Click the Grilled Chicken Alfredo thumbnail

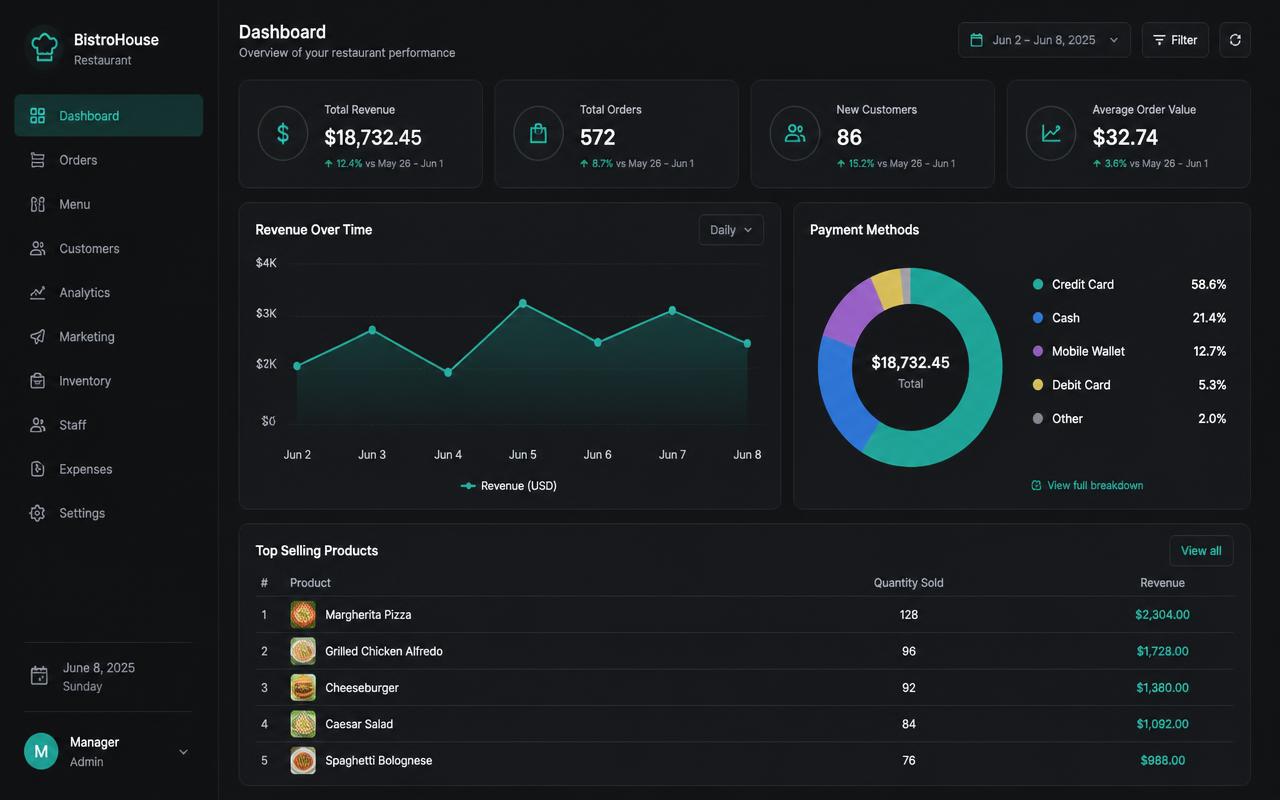coord(303,651)
